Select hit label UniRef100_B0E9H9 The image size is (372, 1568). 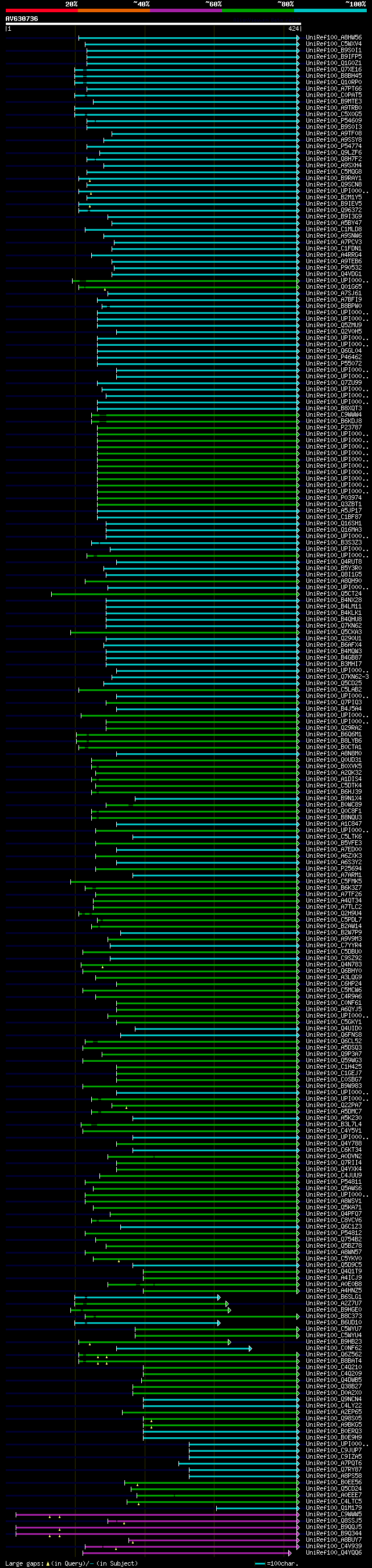coord(334,1438)
